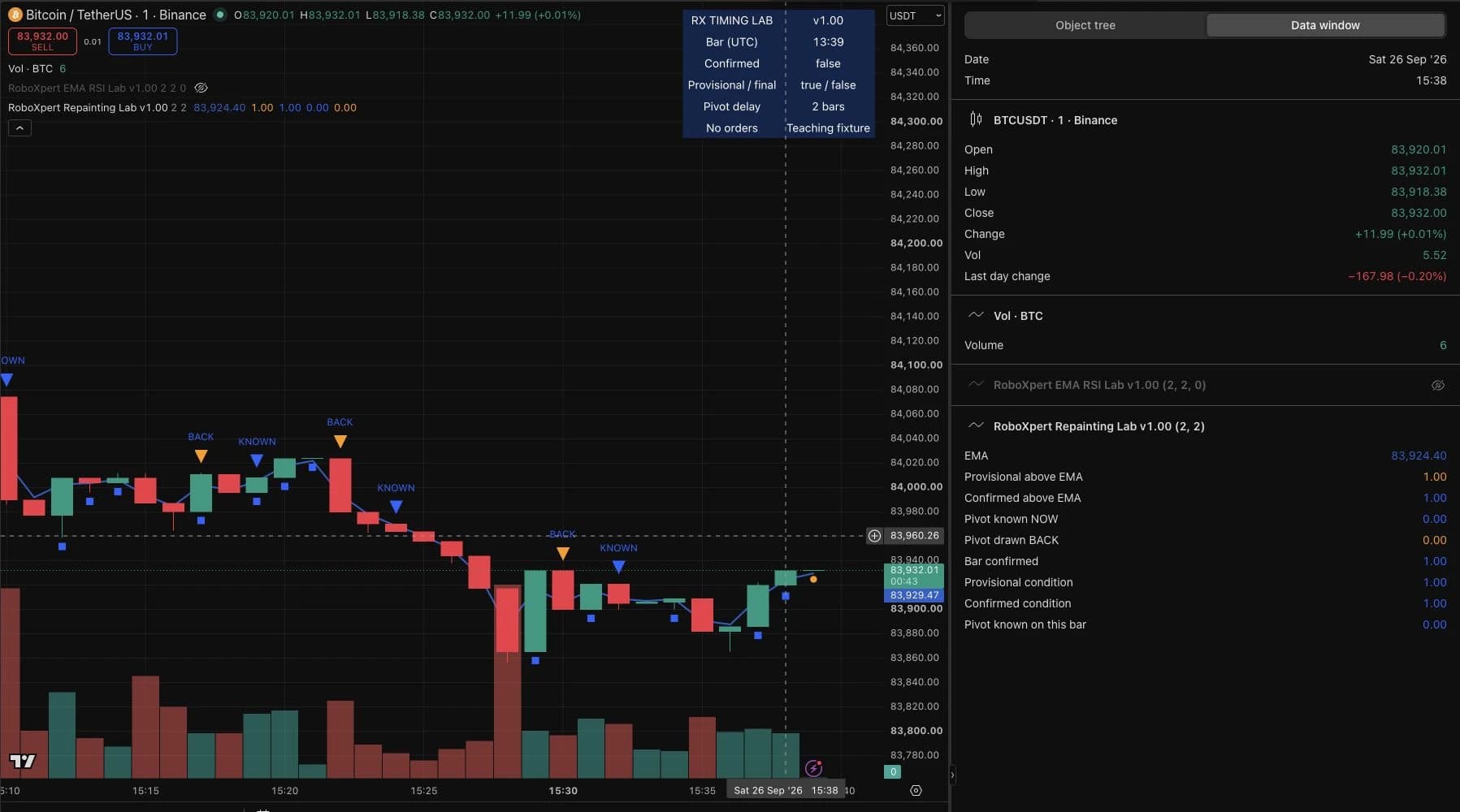Click the EMA value 83,924.40 in data window
This screenshot has height=812, width=1460.
[1419, 456]
